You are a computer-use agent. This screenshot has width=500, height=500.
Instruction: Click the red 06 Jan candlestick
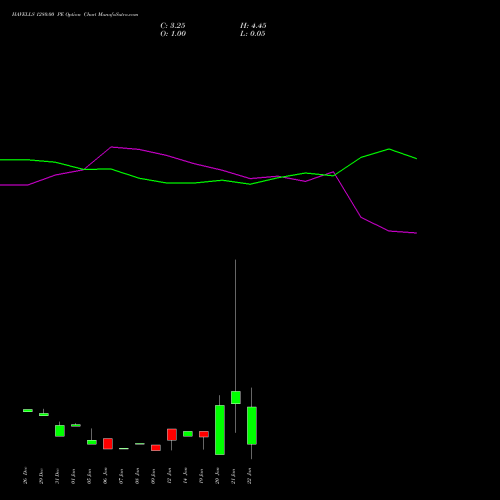108,444
